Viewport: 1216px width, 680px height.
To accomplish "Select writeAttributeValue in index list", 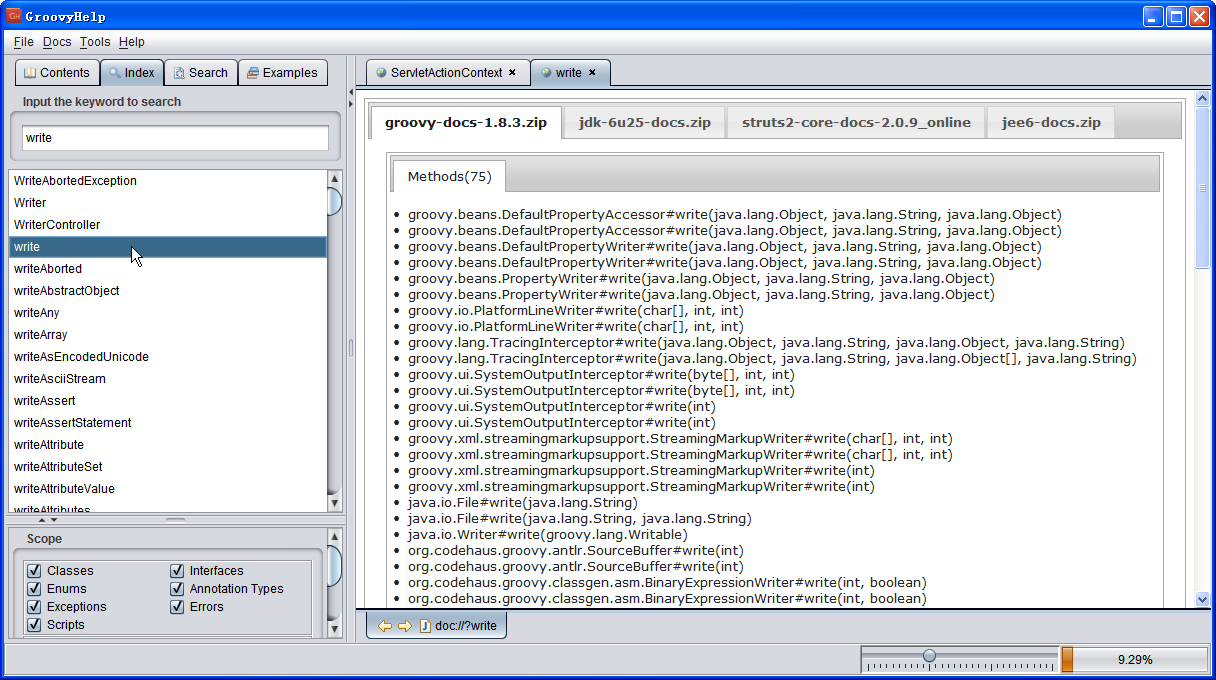I will coord(168,489).
